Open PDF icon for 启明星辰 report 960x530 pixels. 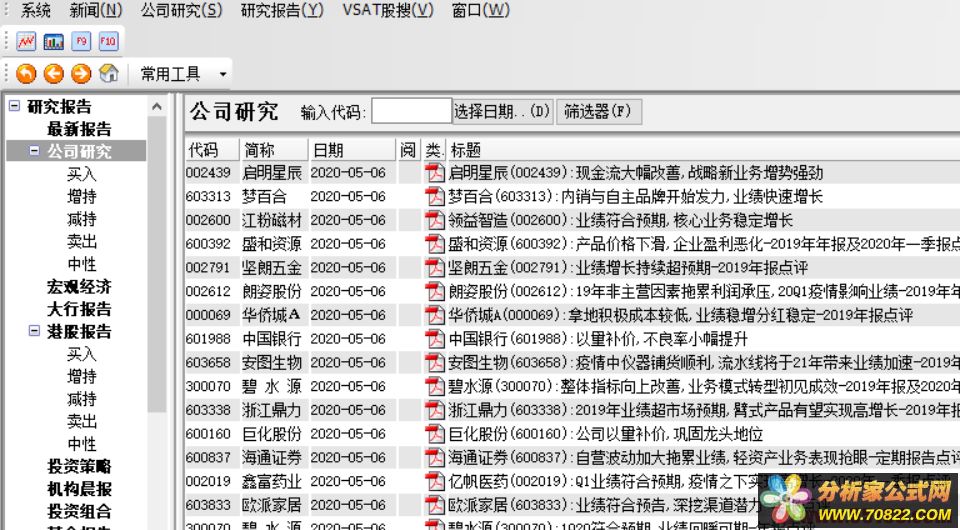click(x=435, y=173)
